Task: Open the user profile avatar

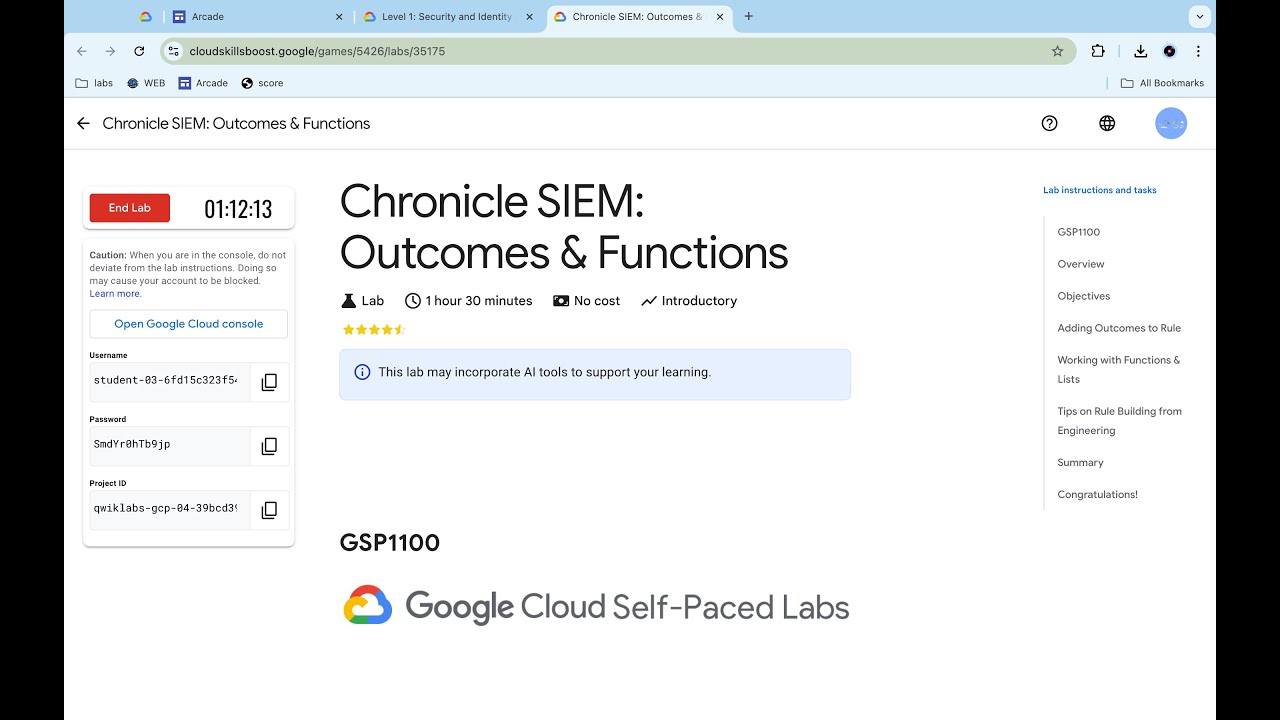Action: [1171, 123]
